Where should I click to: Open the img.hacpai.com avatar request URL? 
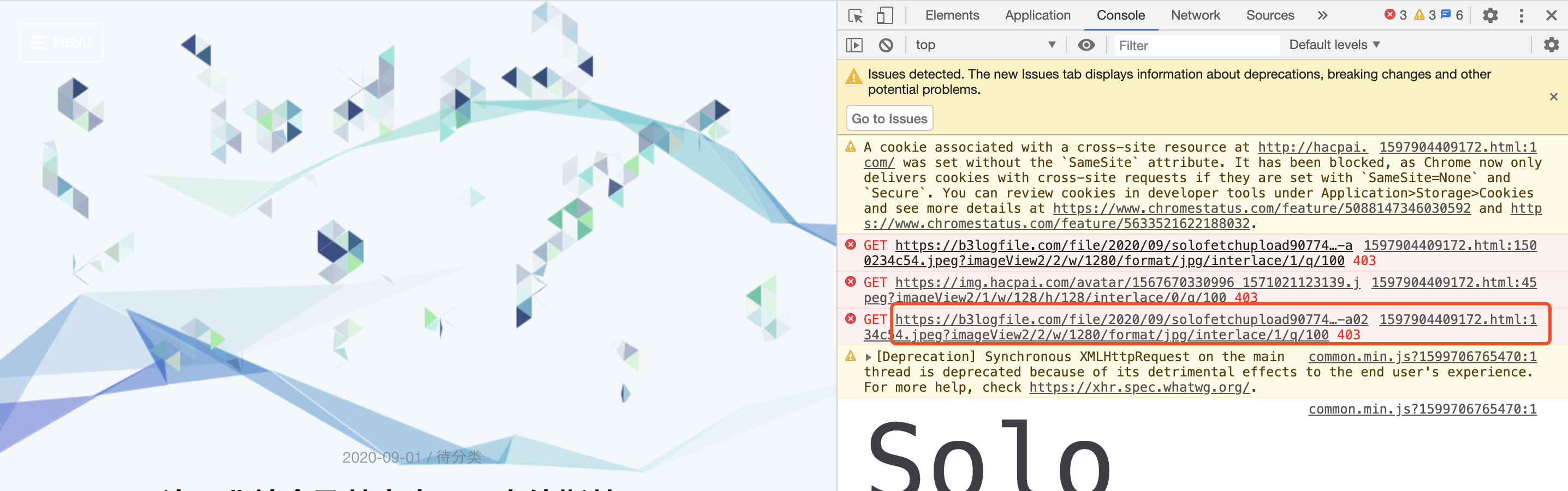(x=1127, y=282)
